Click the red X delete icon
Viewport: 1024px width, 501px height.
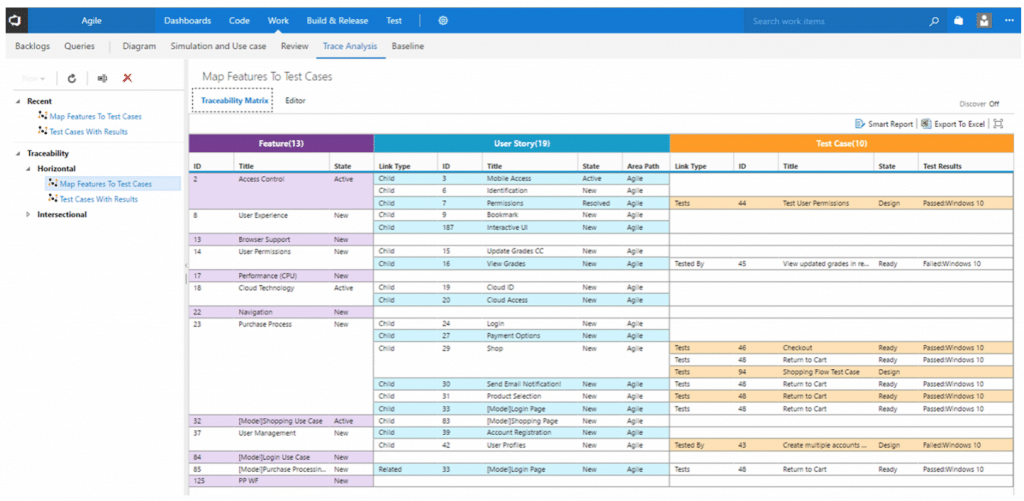click(127, 78)
